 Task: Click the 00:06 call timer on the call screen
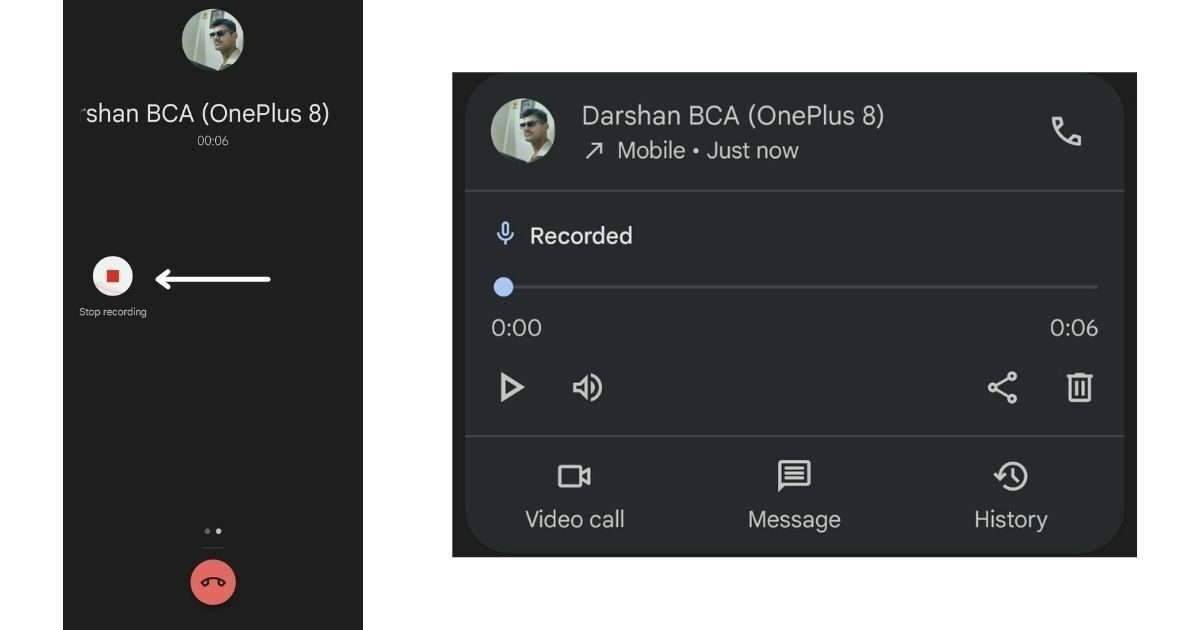pos(212,141)
